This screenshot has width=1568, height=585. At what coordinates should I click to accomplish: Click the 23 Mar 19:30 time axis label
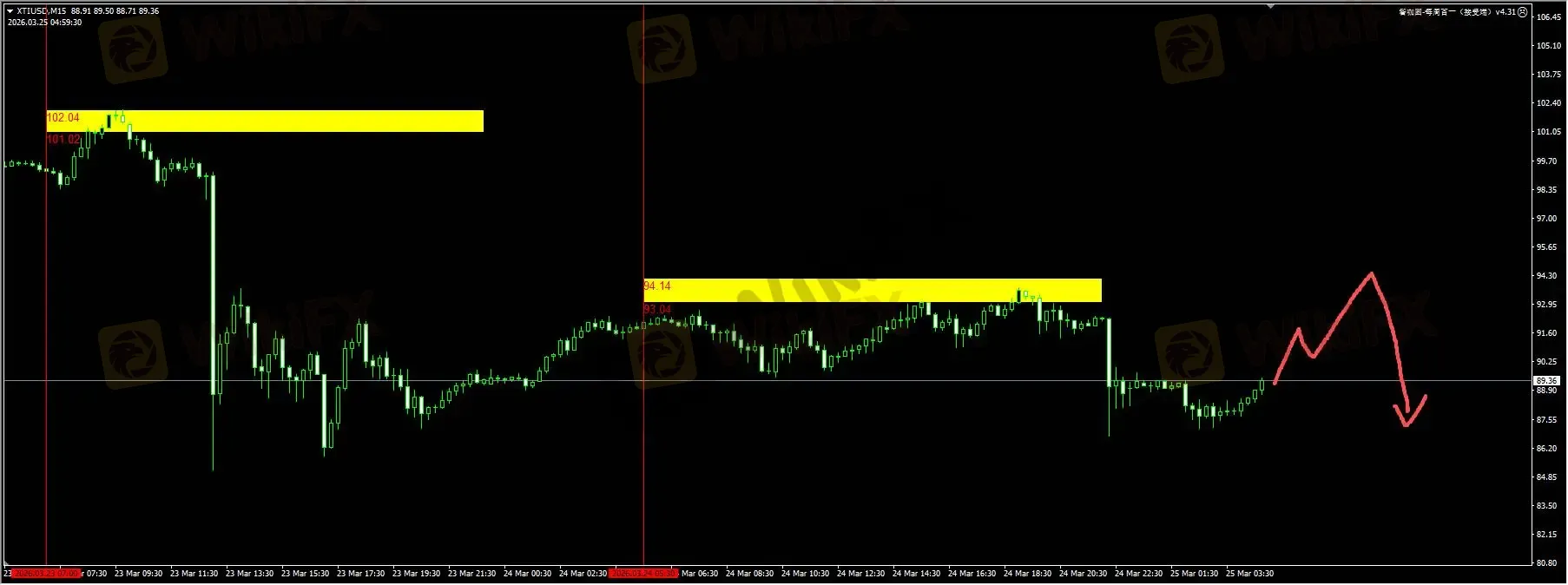[416, 574]
